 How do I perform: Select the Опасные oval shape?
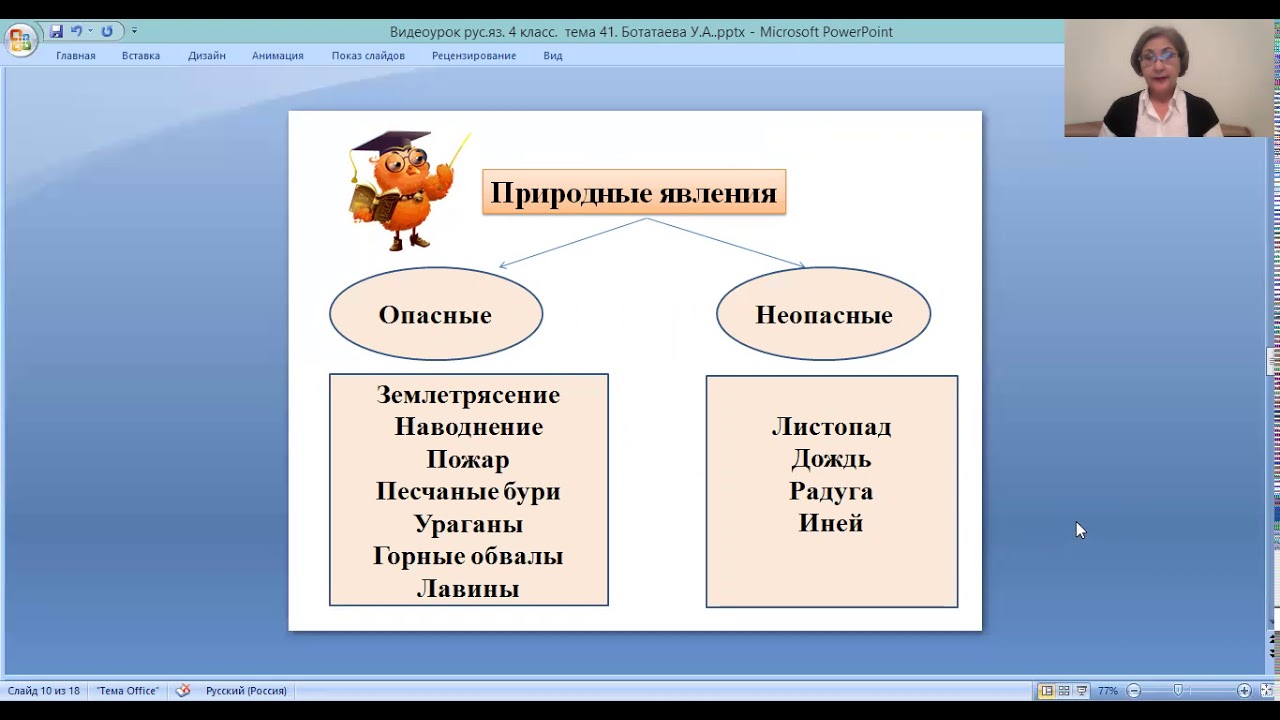(436, 314)
